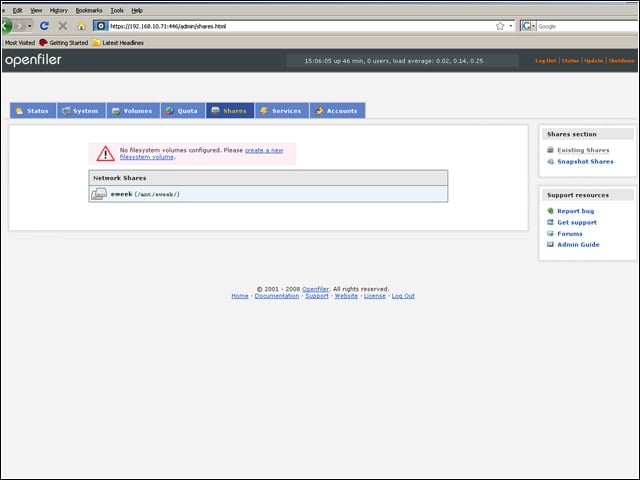Switch to the System tab
This screenshot has width=640, height=480.
tap(81, 111)
